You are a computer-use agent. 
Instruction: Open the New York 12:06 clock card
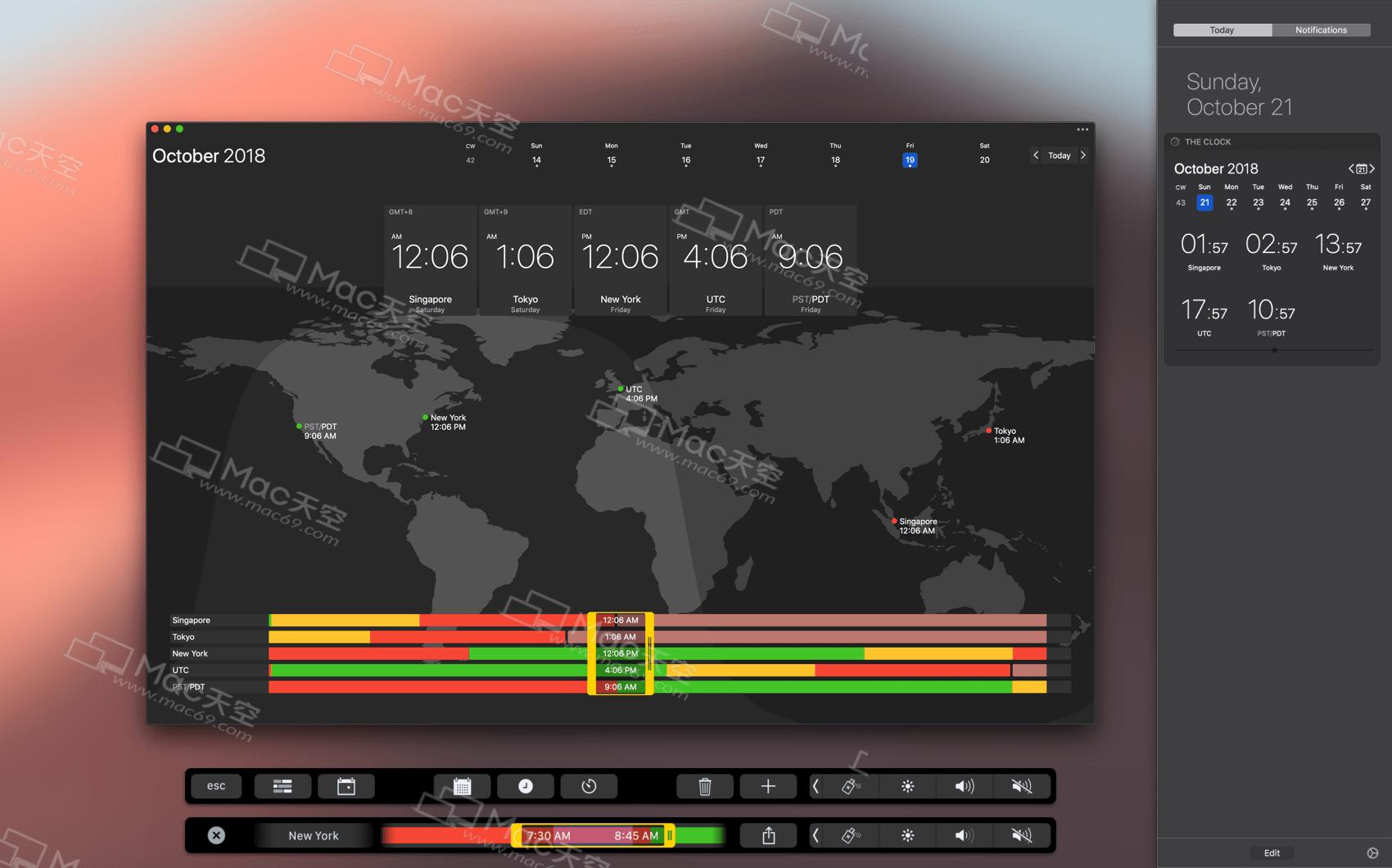pyautogui.click(x=620, y=260)
